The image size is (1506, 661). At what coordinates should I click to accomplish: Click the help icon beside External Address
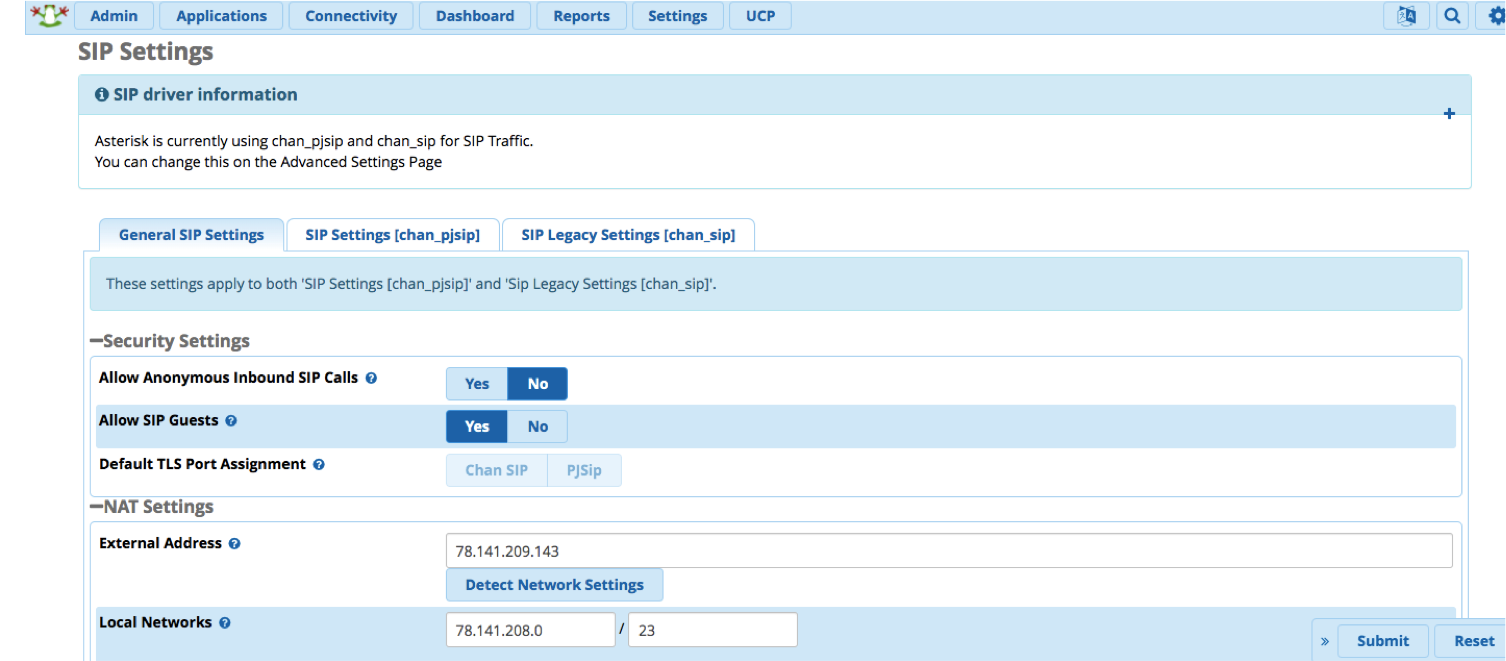(x=234, y=543)
